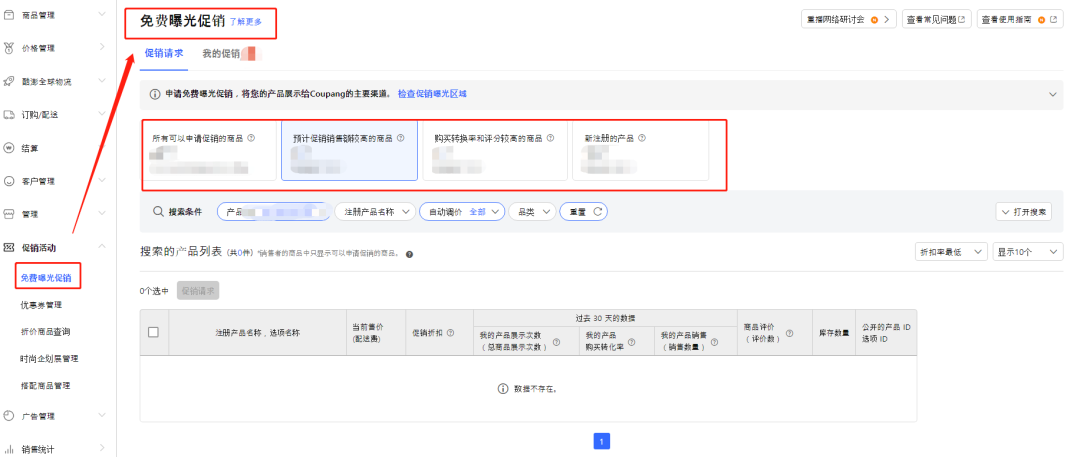The image size is (1080, 457).
Task: Click the 结算 won-coin icon
Action: tap(9, 148)
